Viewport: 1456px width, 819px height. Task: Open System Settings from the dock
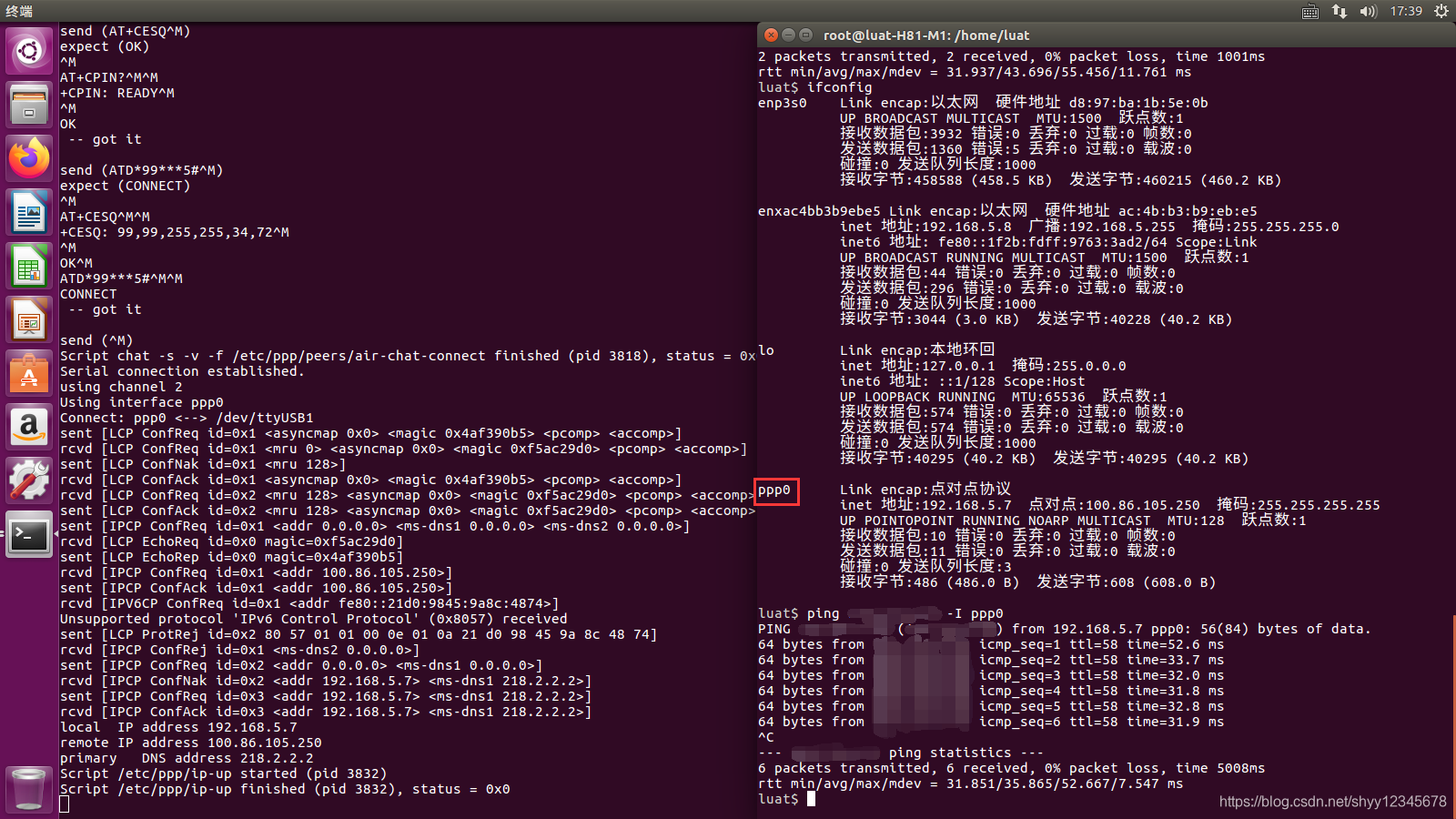pos(29,480)
